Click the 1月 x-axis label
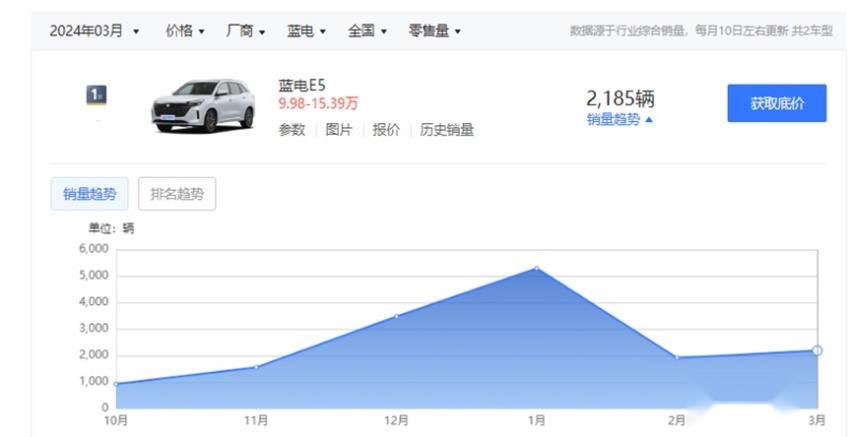Image resolution: width=852 pixels, height=437 pixels. [x=537, y=420]
